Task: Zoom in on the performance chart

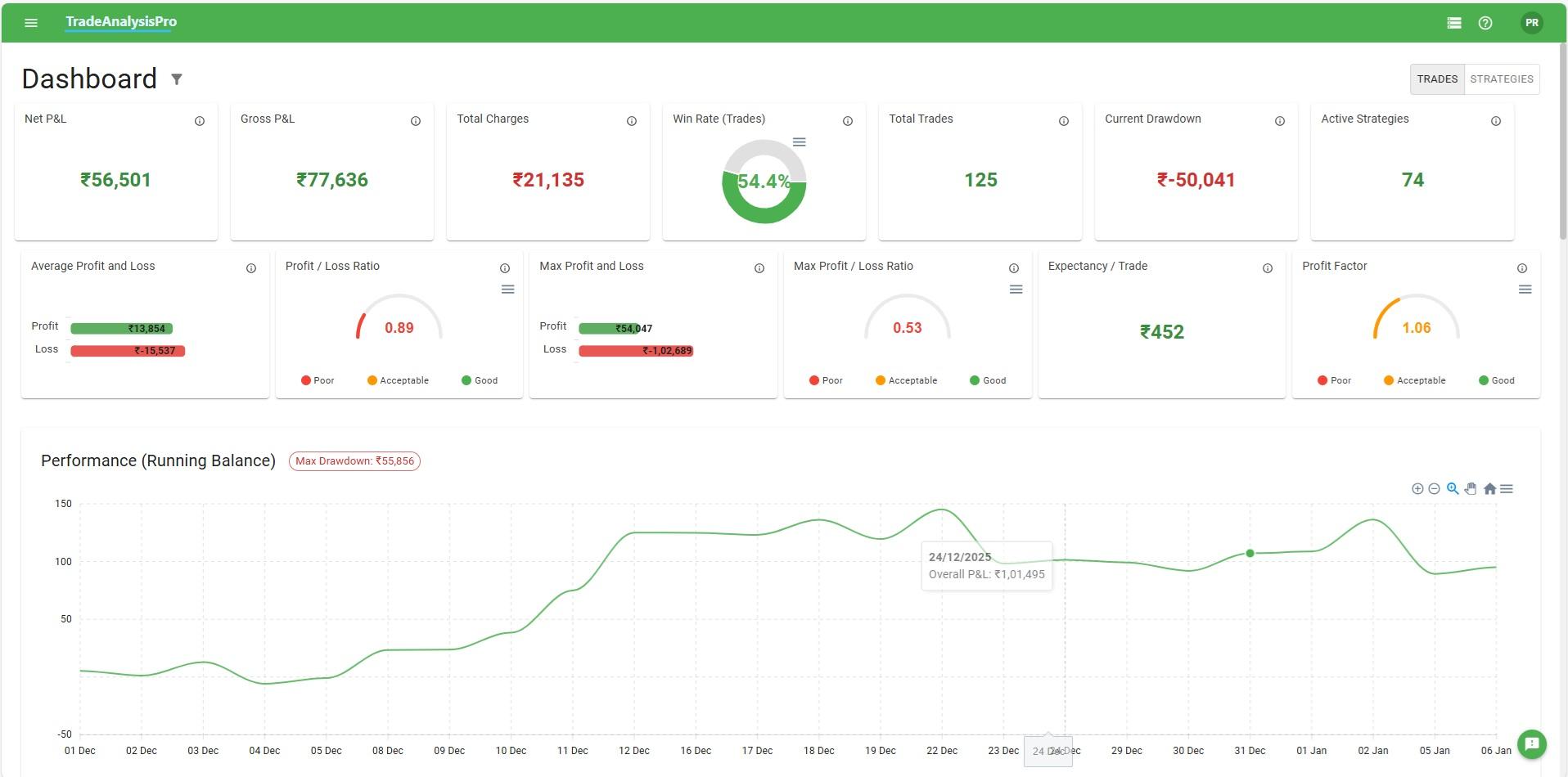Action: 1418,488
